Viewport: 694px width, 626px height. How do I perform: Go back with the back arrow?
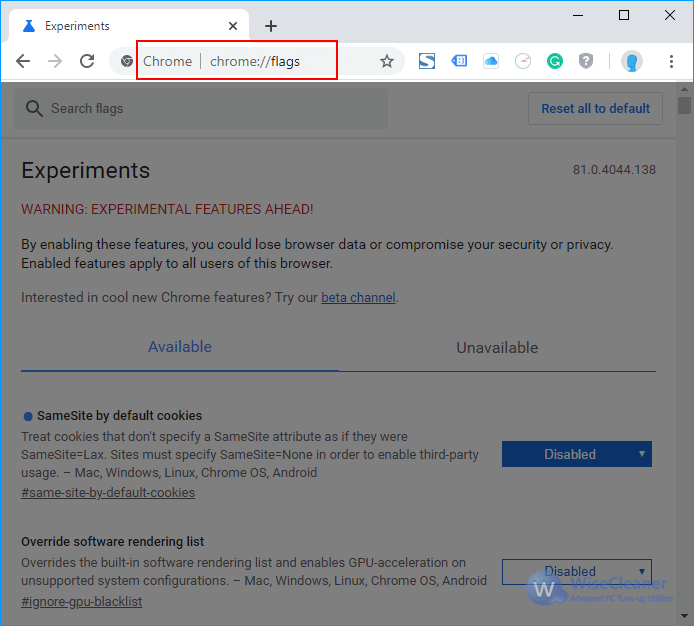pos(23,61)
